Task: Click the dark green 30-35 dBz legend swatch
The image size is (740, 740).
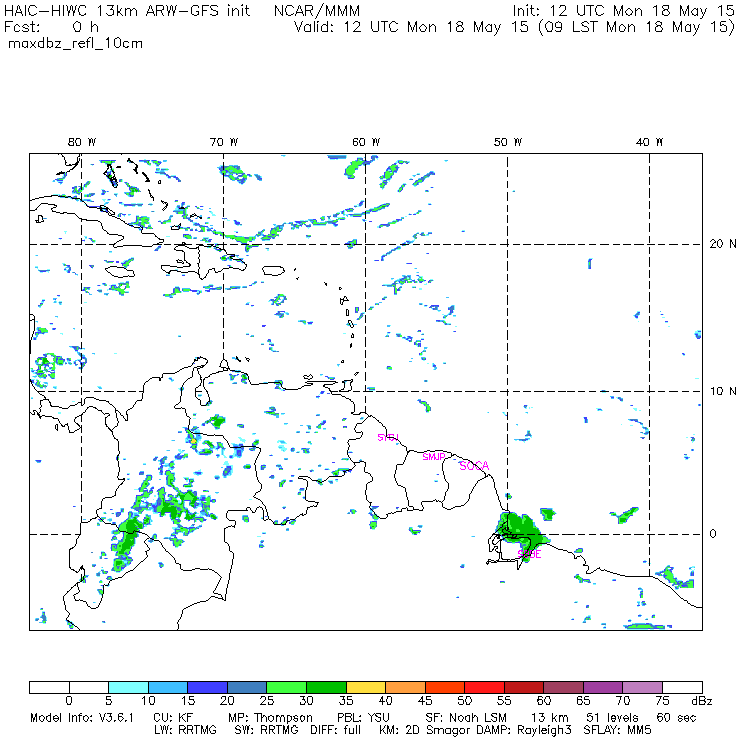Action: [326, 687]
